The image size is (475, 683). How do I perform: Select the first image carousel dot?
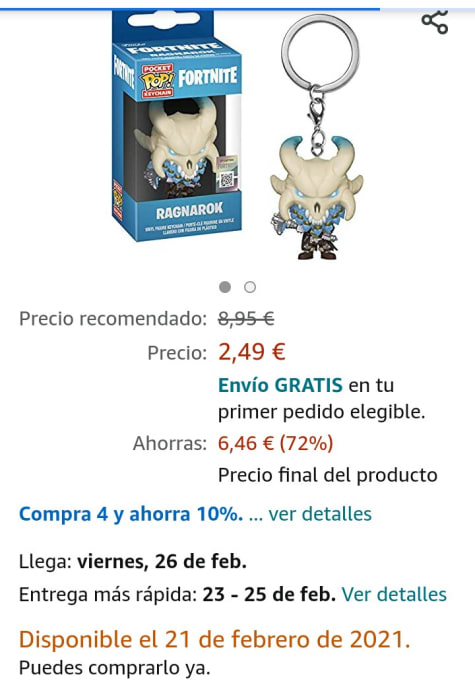click(x=225, y=287)
